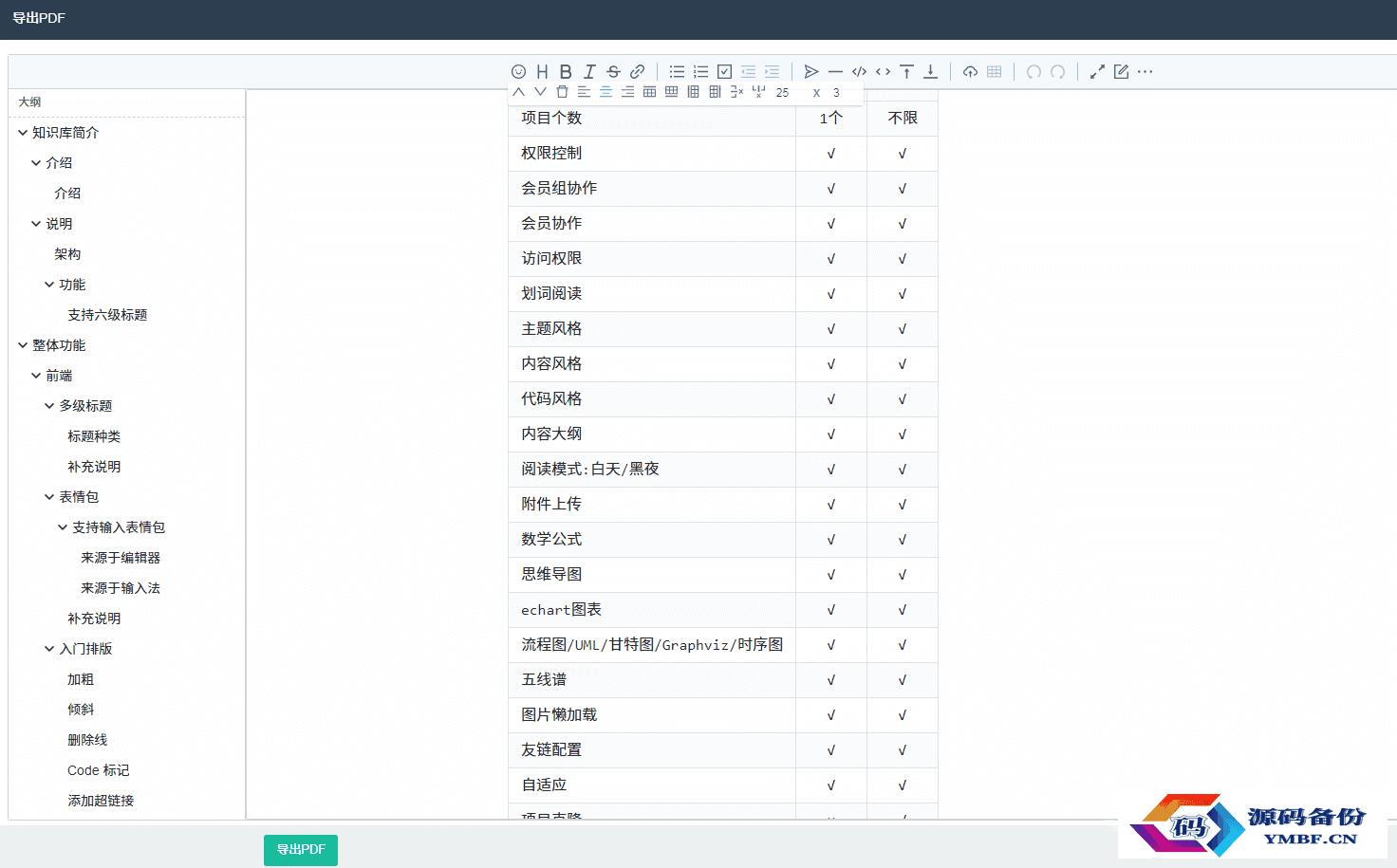
Task: Toggle bold formatting
Action: pos(566,72)
